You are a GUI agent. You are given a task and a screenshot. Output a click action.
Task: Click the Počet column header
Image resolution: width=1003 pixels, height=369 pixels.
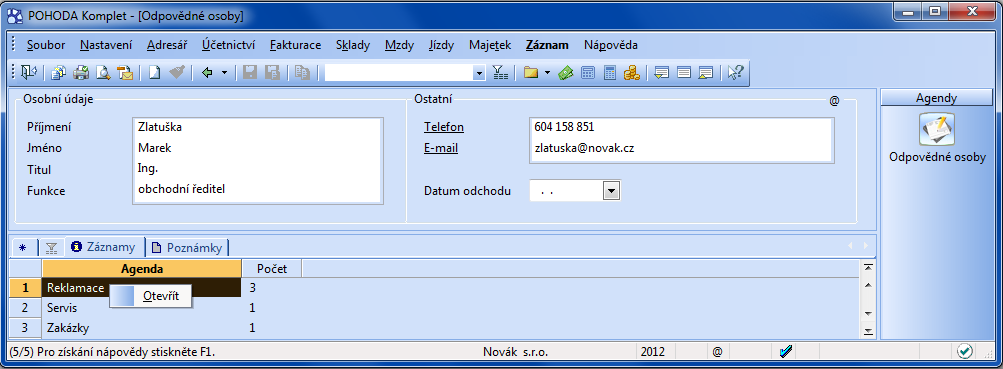coord(272,269)
